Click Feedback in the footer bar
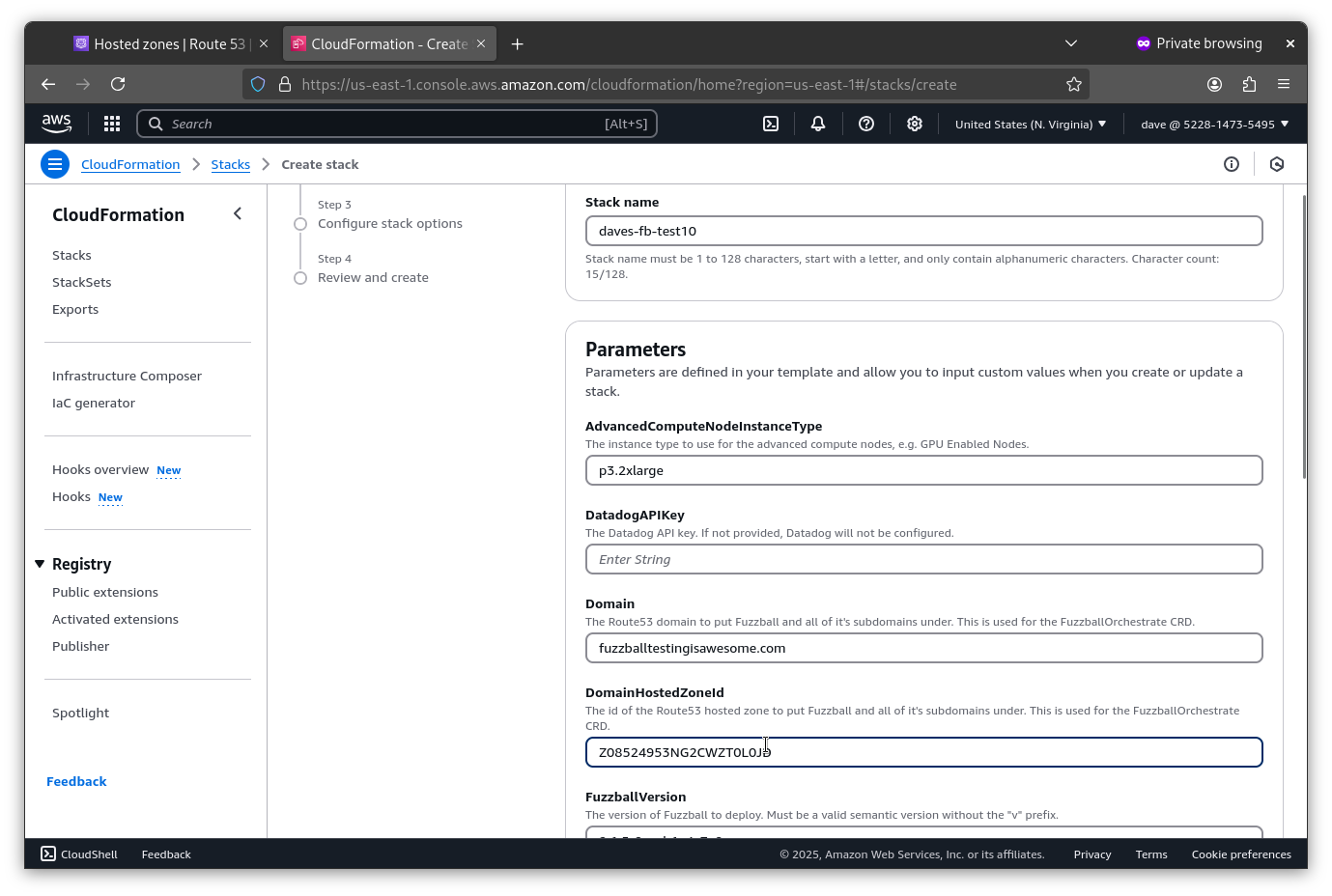The width and height of the screenshot is (1332, 896). 166,854
